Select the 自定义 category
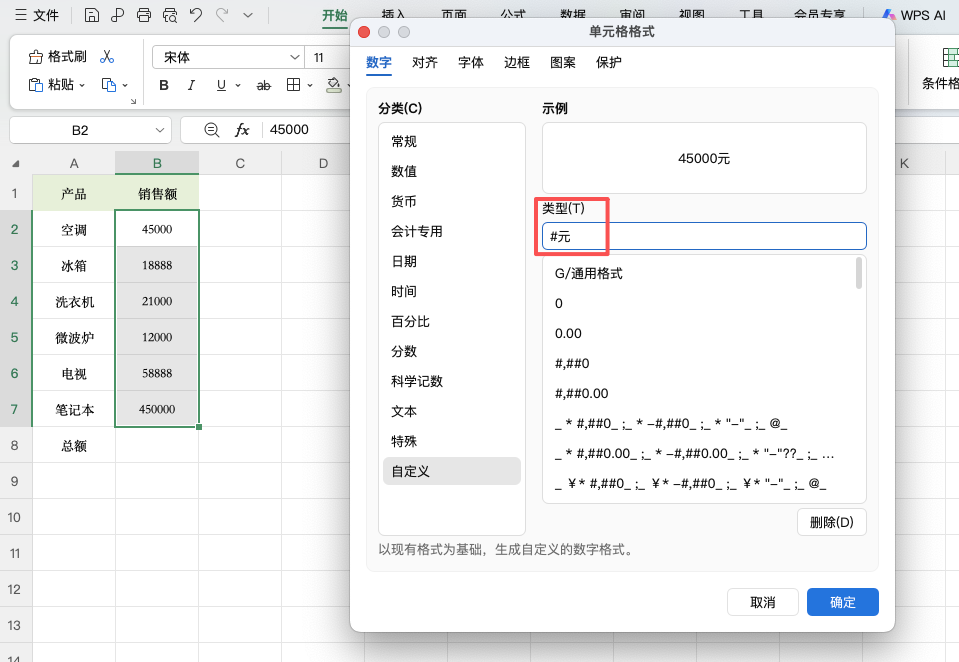 (x=452, y=471)
